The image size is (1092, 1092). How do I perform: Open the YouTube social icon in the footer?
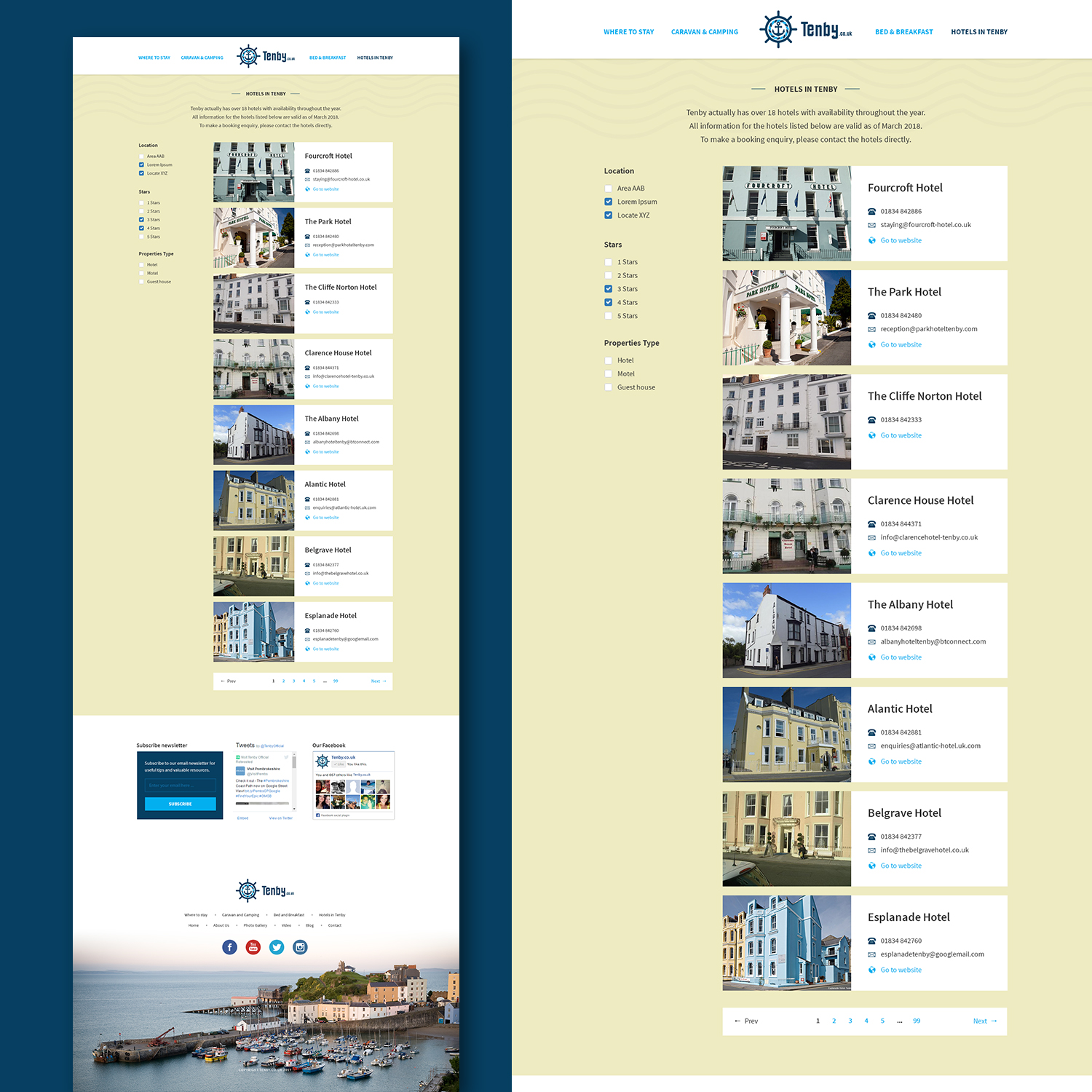coord(253,947)
